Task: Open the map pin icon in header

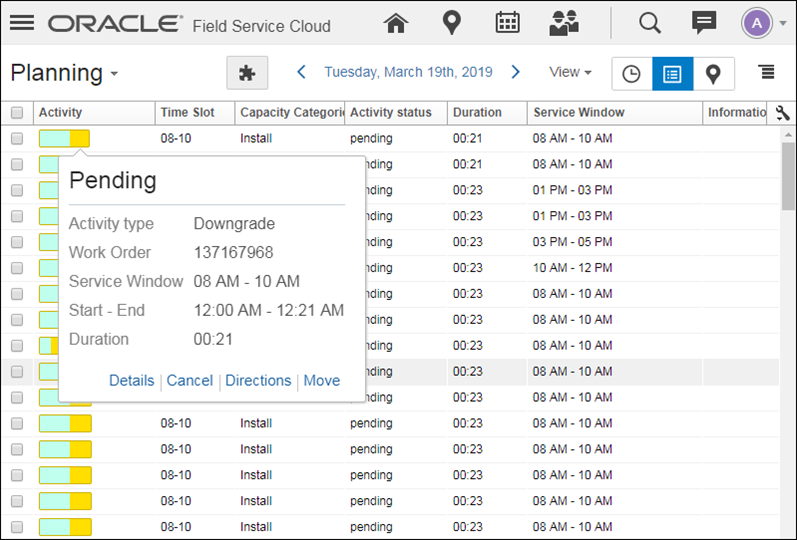Action: 452,22
